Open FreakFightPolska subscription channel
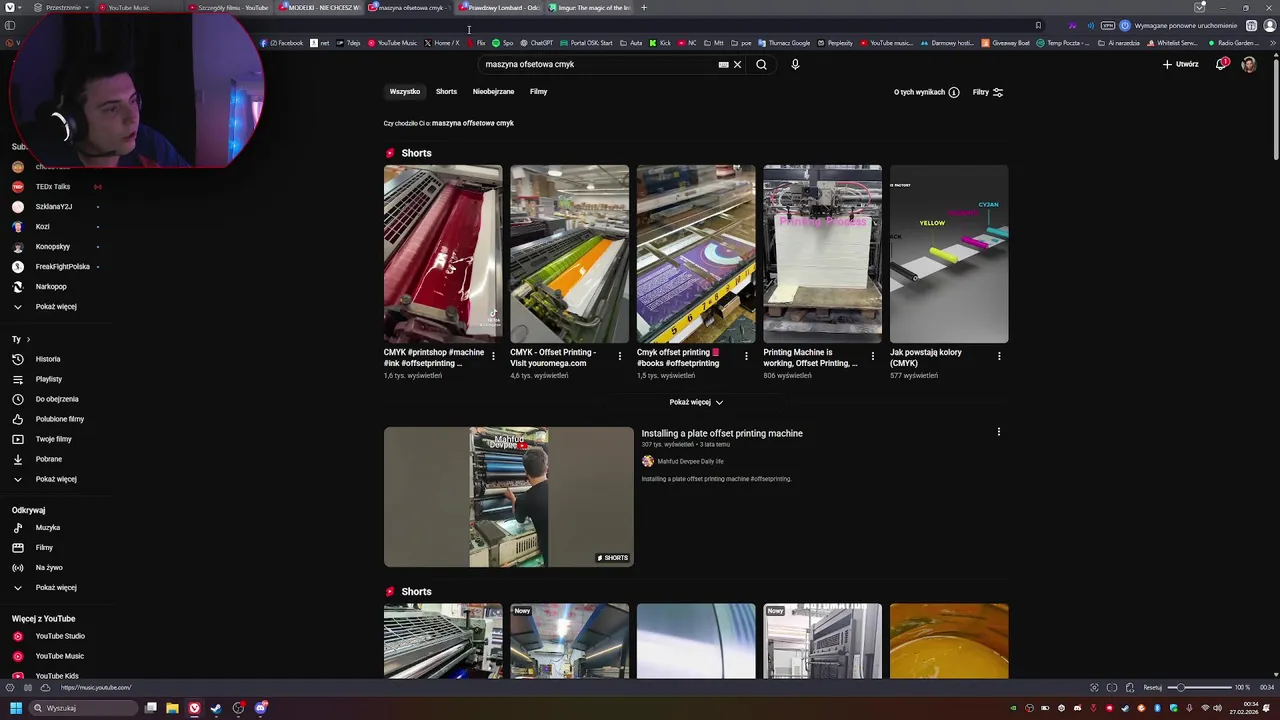Image resolution: width=1280 pixels, height=720 pixels. 63,267
